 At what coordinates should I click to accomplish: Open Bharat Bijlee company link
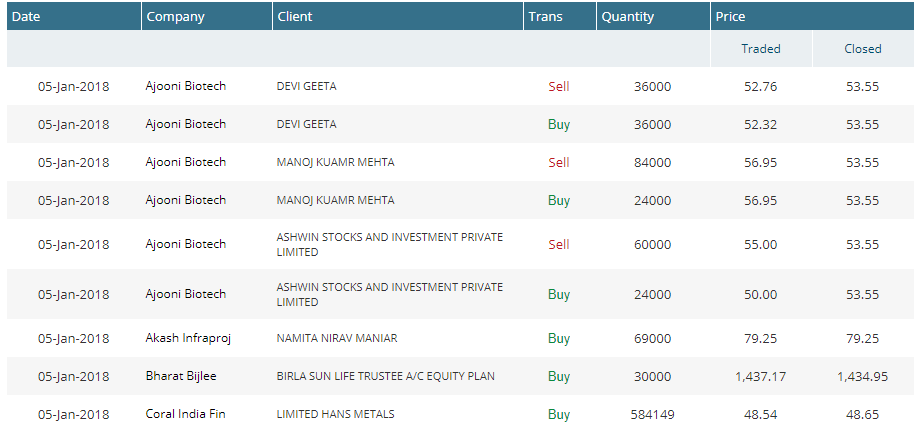[182, 376]
